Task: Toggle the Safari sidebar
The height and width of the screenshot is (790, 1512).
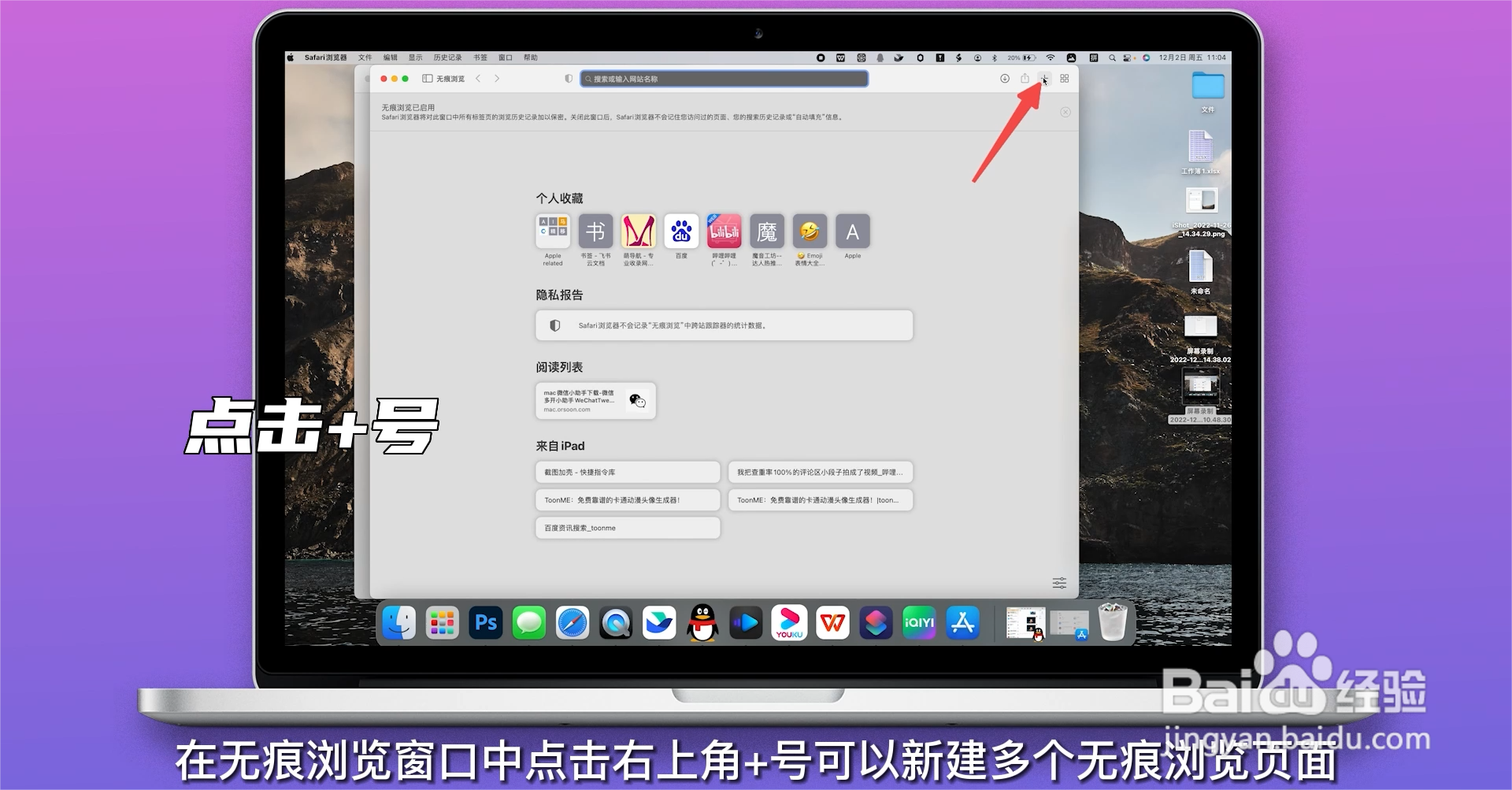Action: point(426,78)
